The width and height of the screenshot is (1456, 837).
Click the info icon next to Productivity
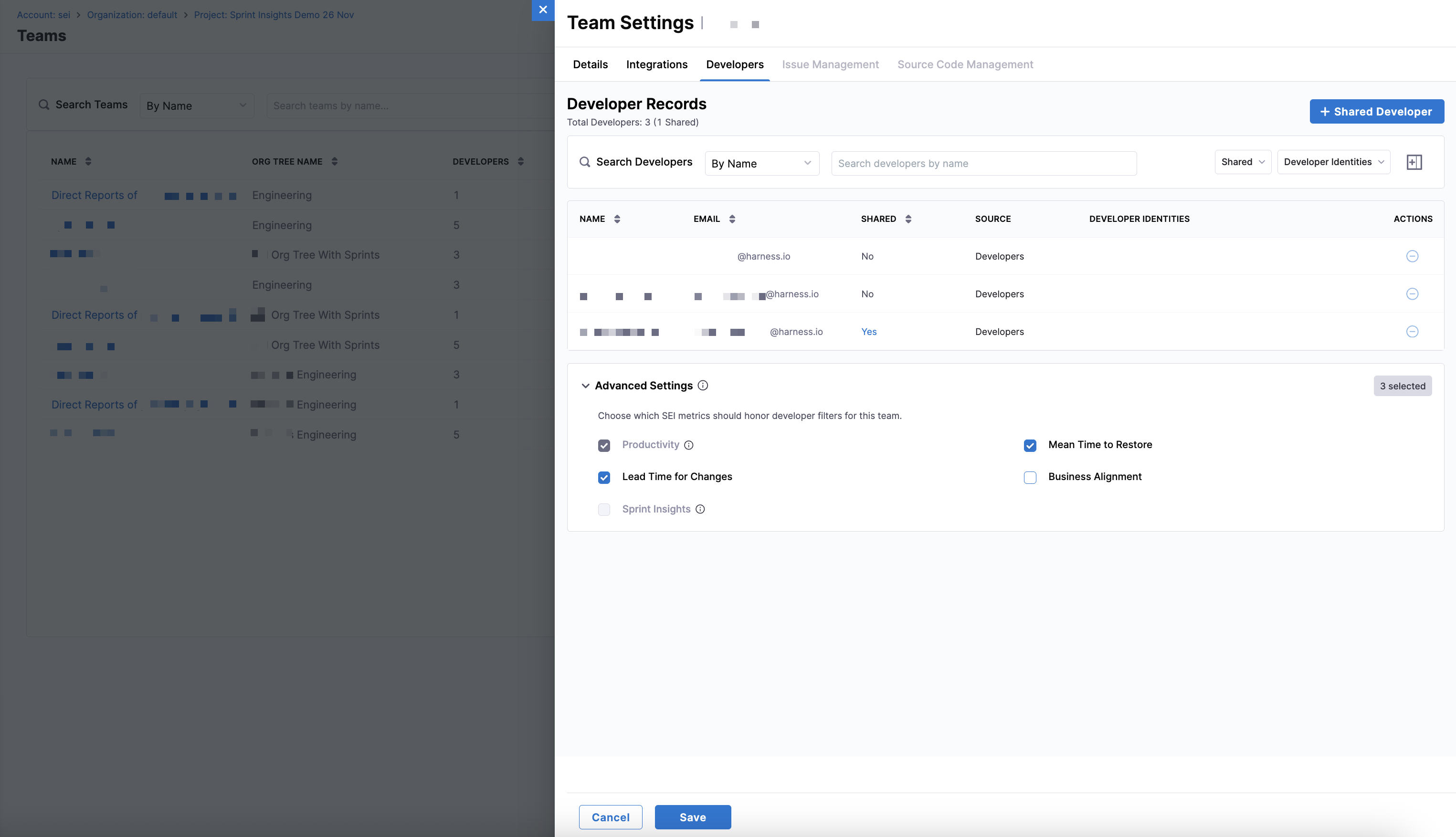[689, 445]
